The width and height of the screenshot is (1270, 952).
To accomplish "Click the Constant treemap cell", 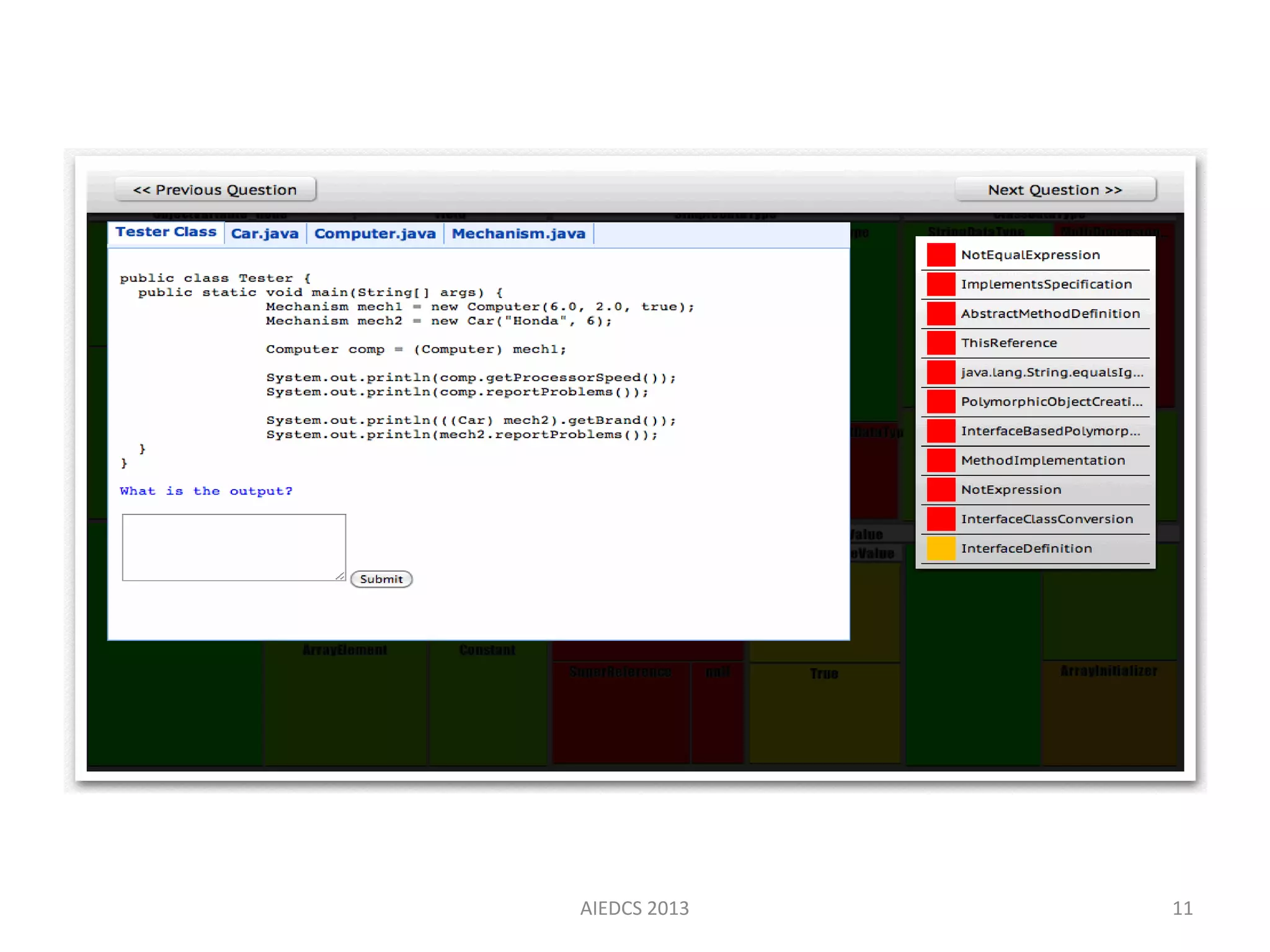I will click(x=487, y=703).
